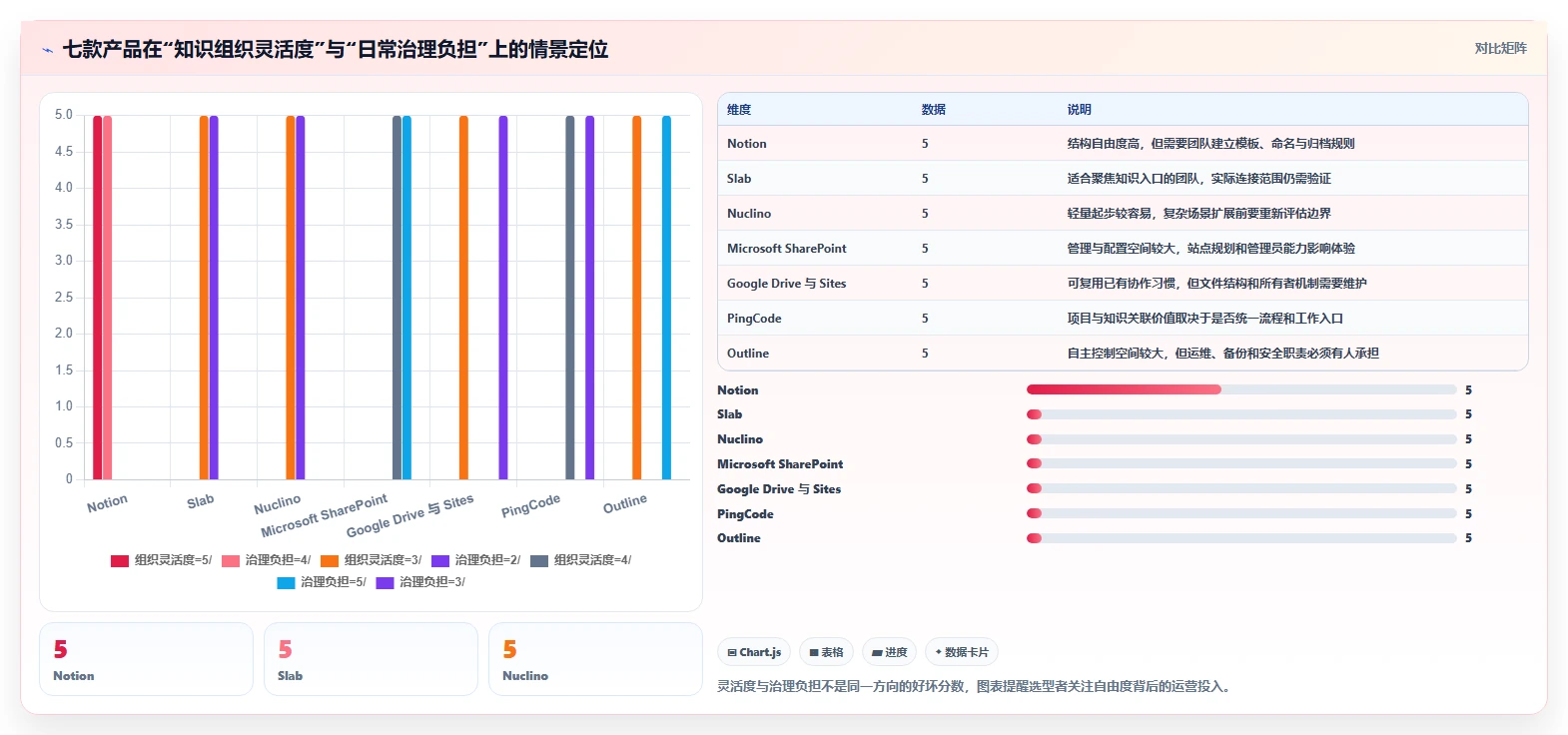
Task: Click the 表格 chip
Action: (x=826, y=652)
